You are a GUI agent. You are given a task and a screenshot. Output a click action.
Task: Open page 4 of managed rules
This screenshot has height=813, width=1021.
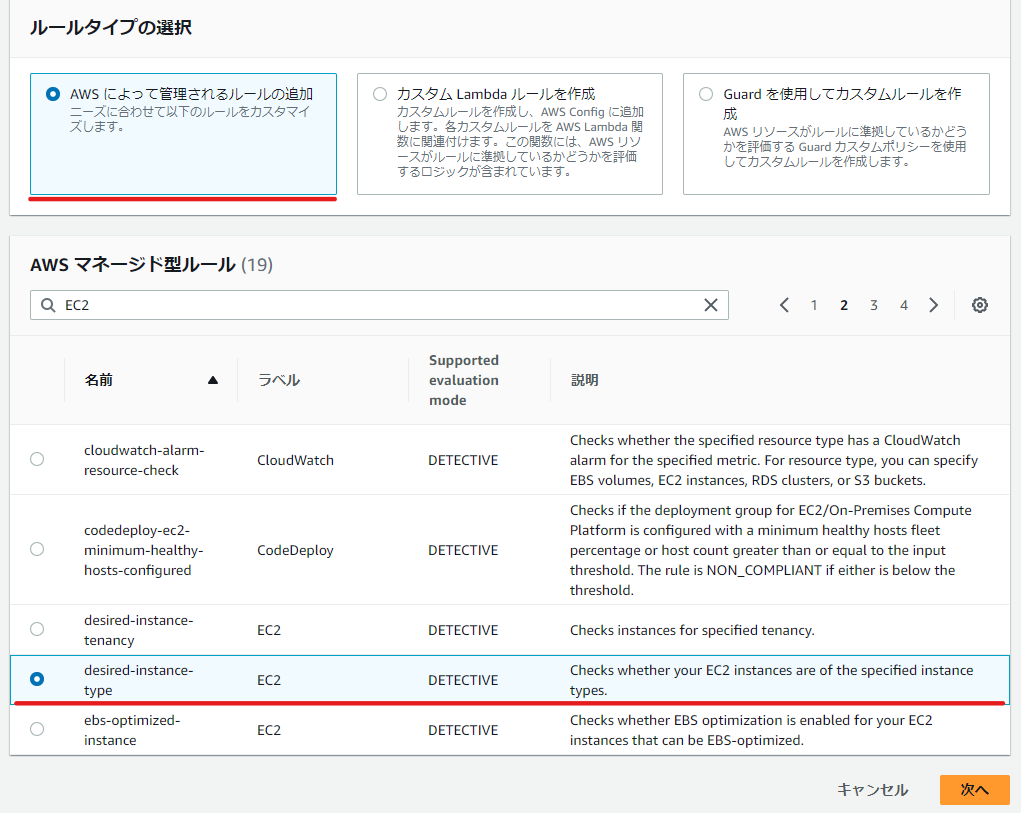point(903,305)
